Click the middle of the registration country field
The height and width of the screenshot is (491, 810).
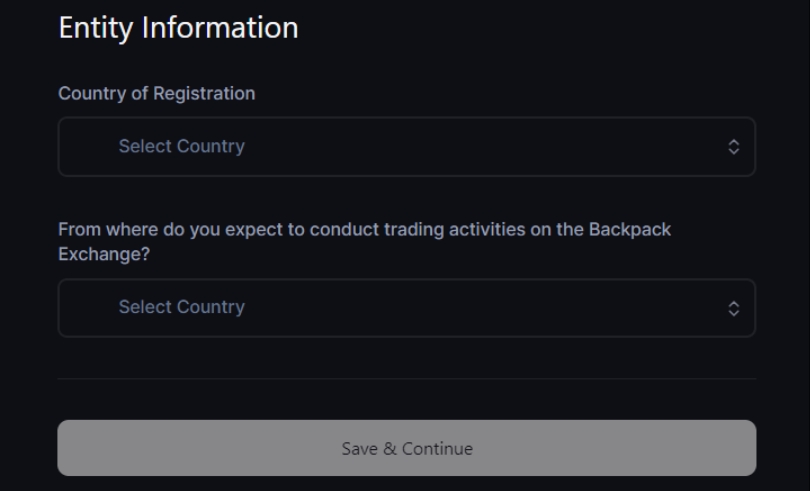coord(406,147)
